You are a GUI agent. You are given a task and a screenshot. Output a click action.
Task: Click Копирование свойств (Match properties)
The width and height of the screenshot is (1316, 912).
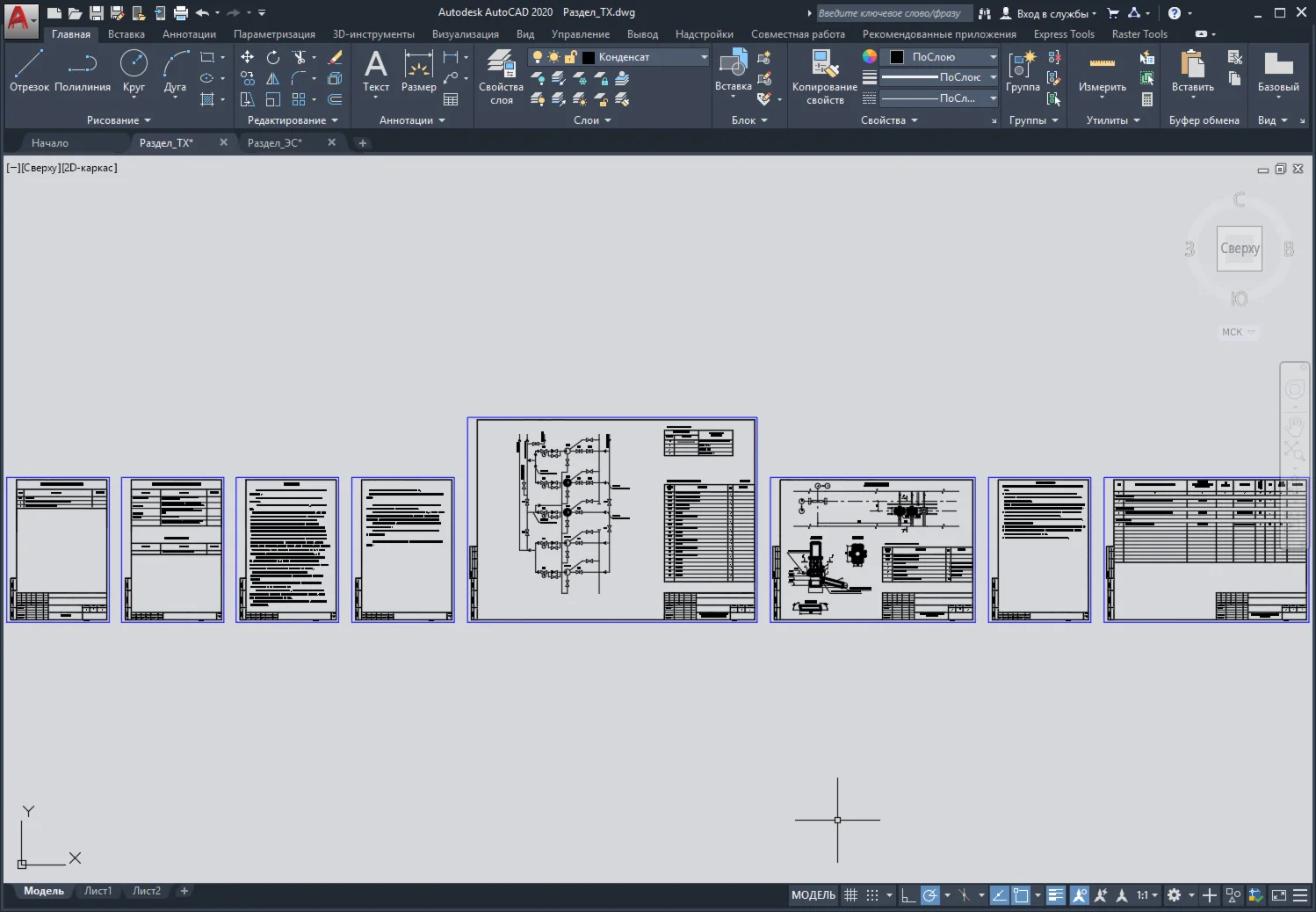tap(824, 76)
